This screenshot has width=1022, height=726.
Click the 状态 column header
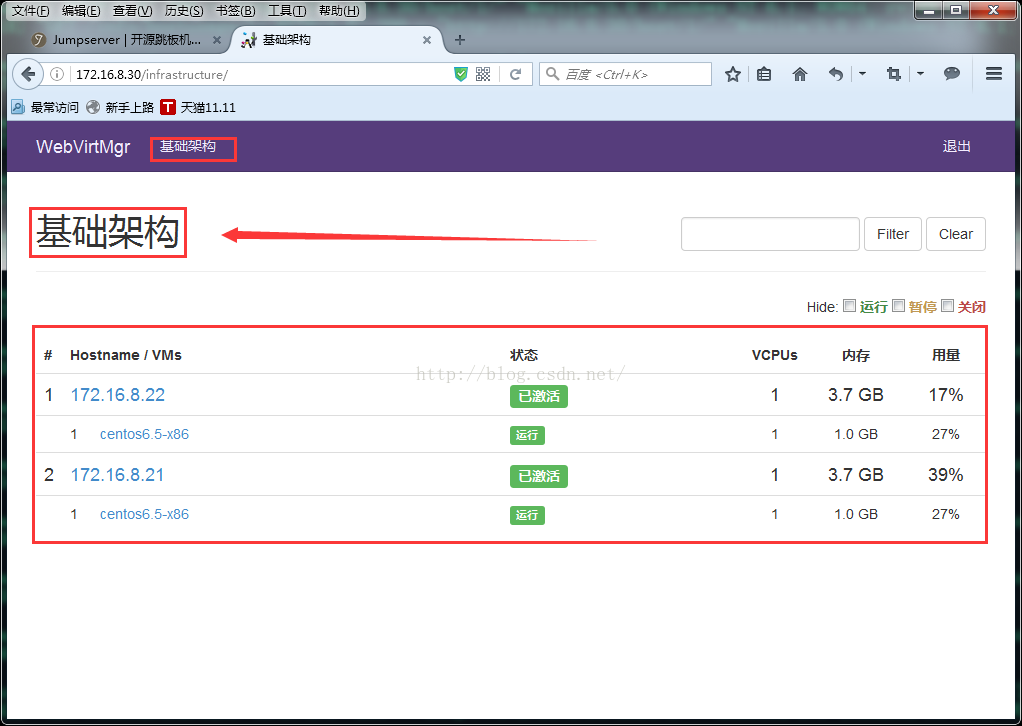click(x=524, y=355)
